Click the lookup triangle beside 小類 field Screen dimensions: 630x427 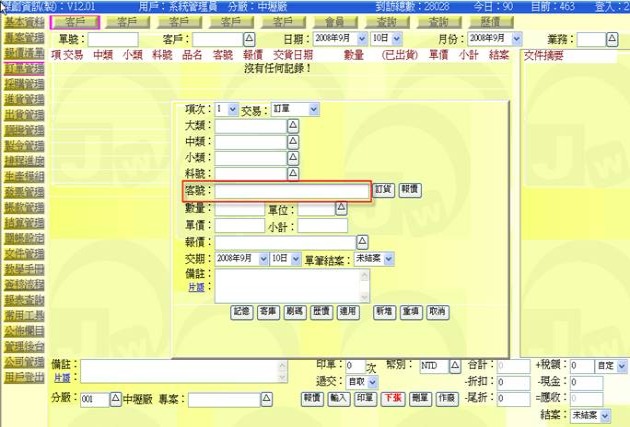coord(293,157)
